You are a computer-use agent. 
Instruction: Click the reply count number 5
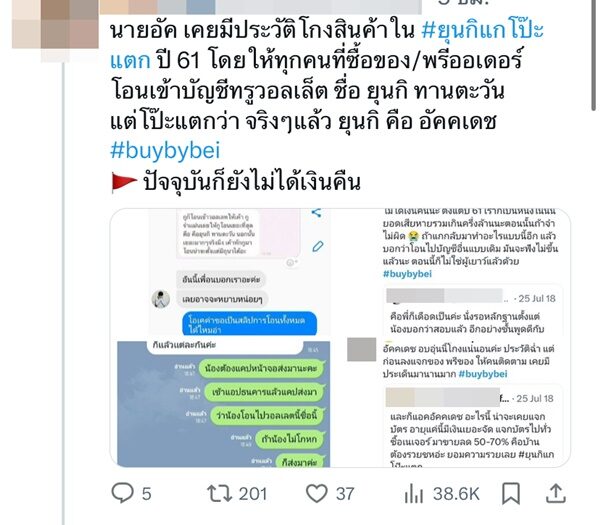[x=147, y=494]
